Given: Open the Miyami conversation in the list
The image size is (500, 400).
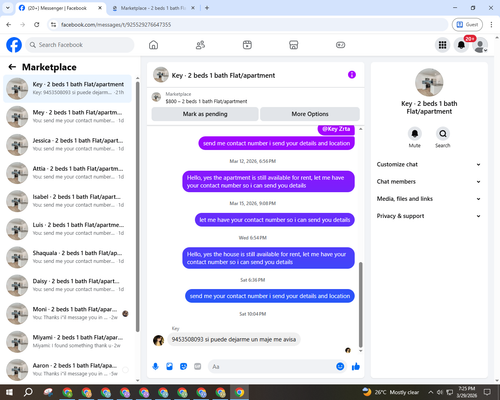Looking at the screenshot, I should [x=67, y=342].
